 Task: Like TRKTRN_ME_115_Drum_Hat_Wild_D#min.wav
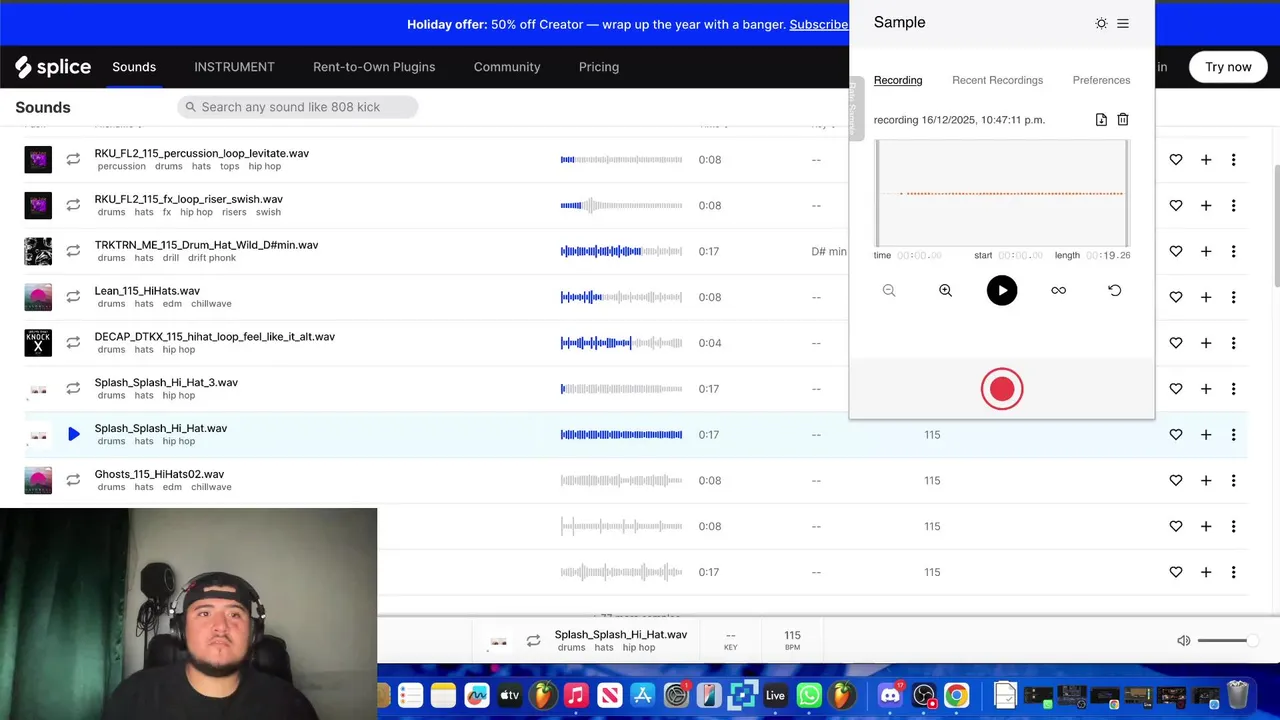1176,251
